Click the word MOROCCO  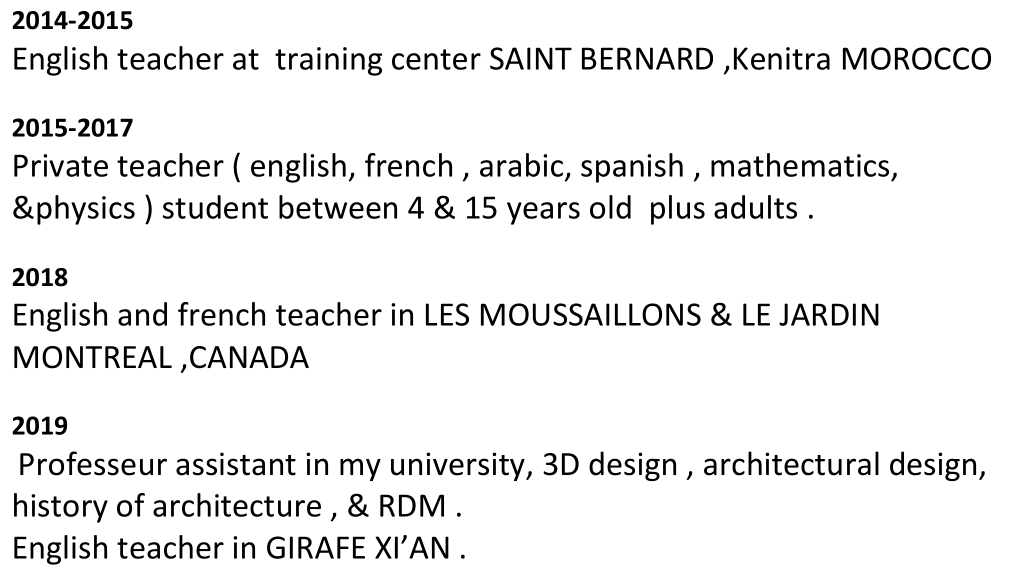pos(916,59)
